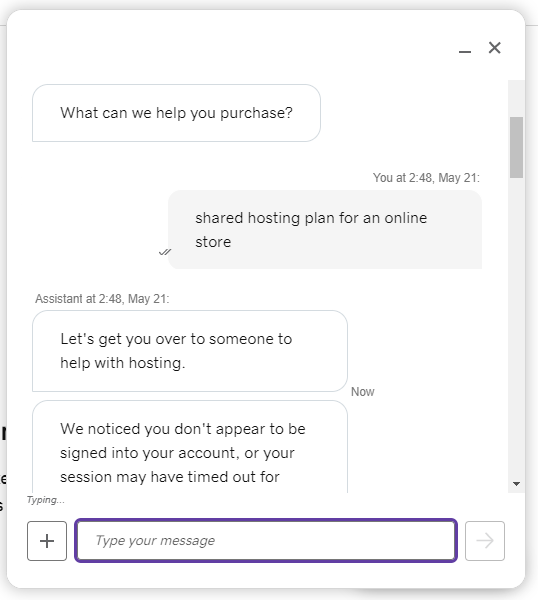Click the scrollbar down arrow
Screen dimensions: 538x600
click(x=516, y=484)
